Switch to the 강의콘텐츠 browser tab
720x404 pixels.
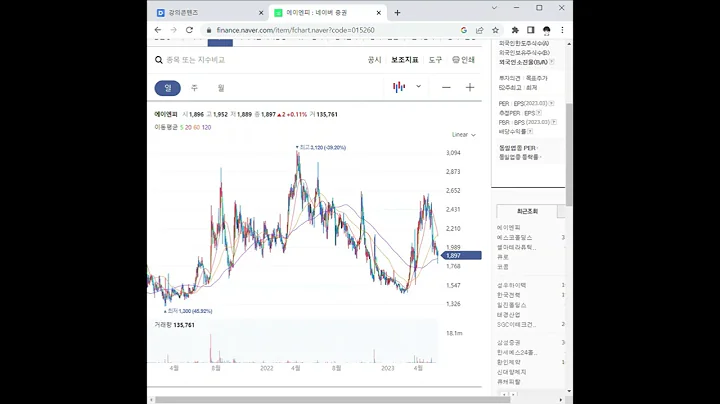pos(210,13)
